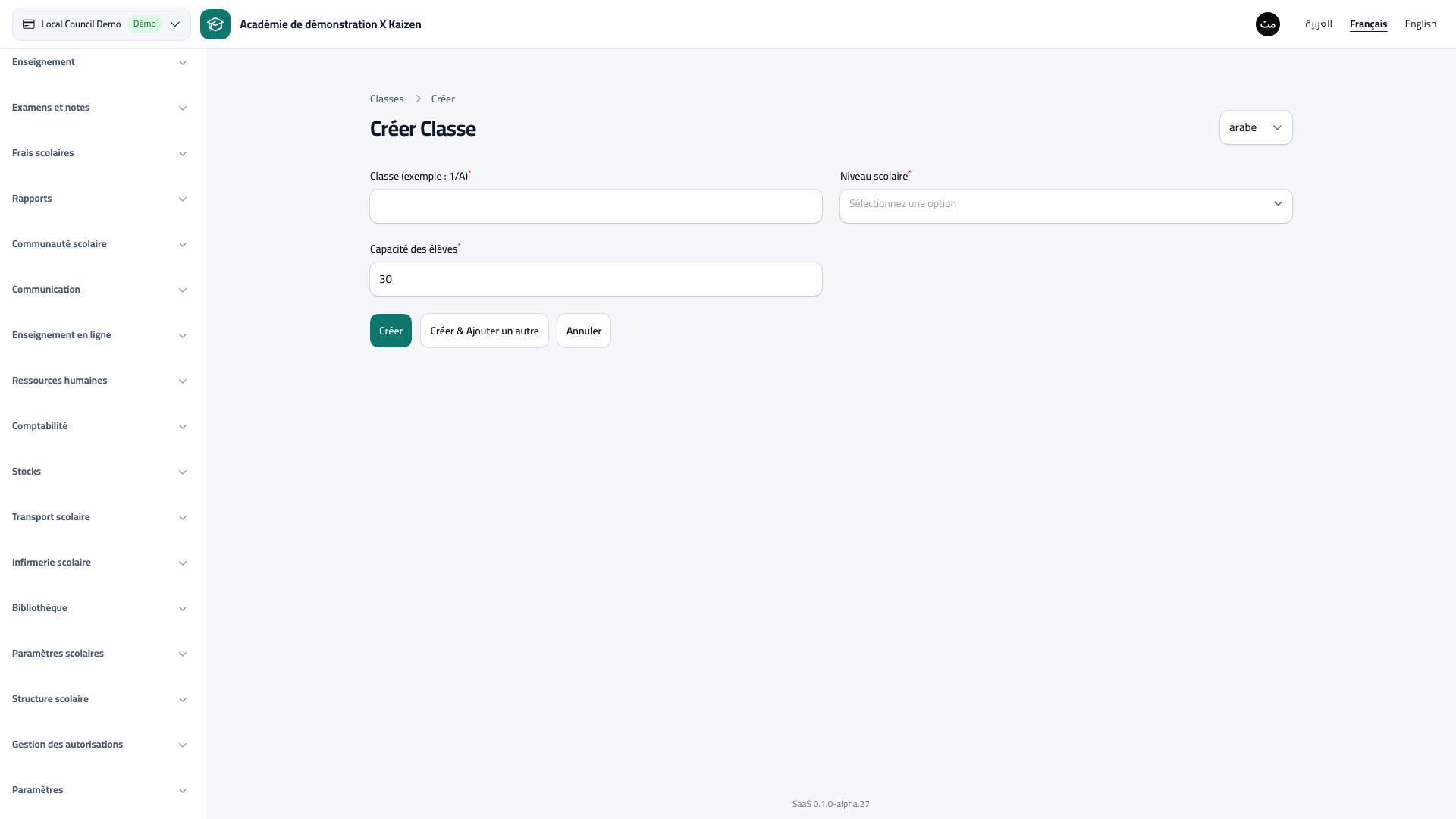Click the card icon beside Local Council Demo

click(29, 24)
